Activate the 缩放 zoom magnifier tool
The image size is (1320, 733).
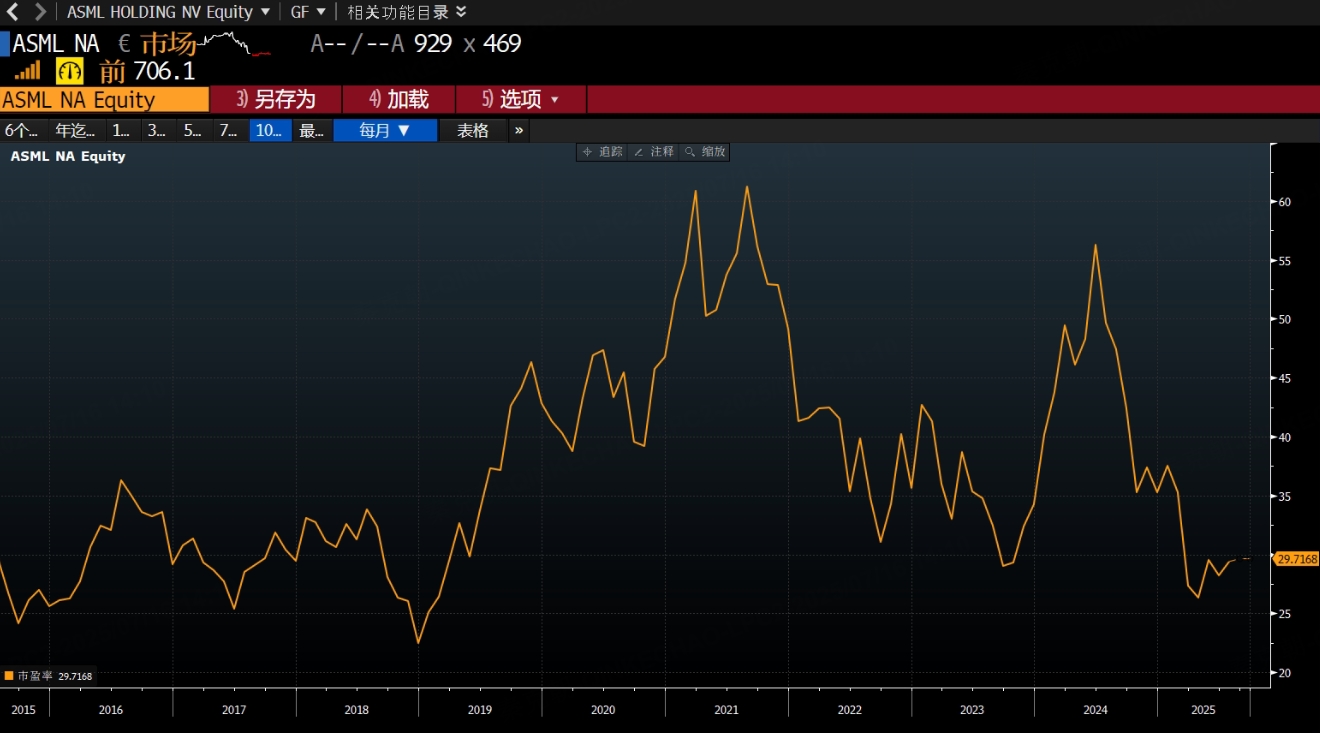coord(705,152)
